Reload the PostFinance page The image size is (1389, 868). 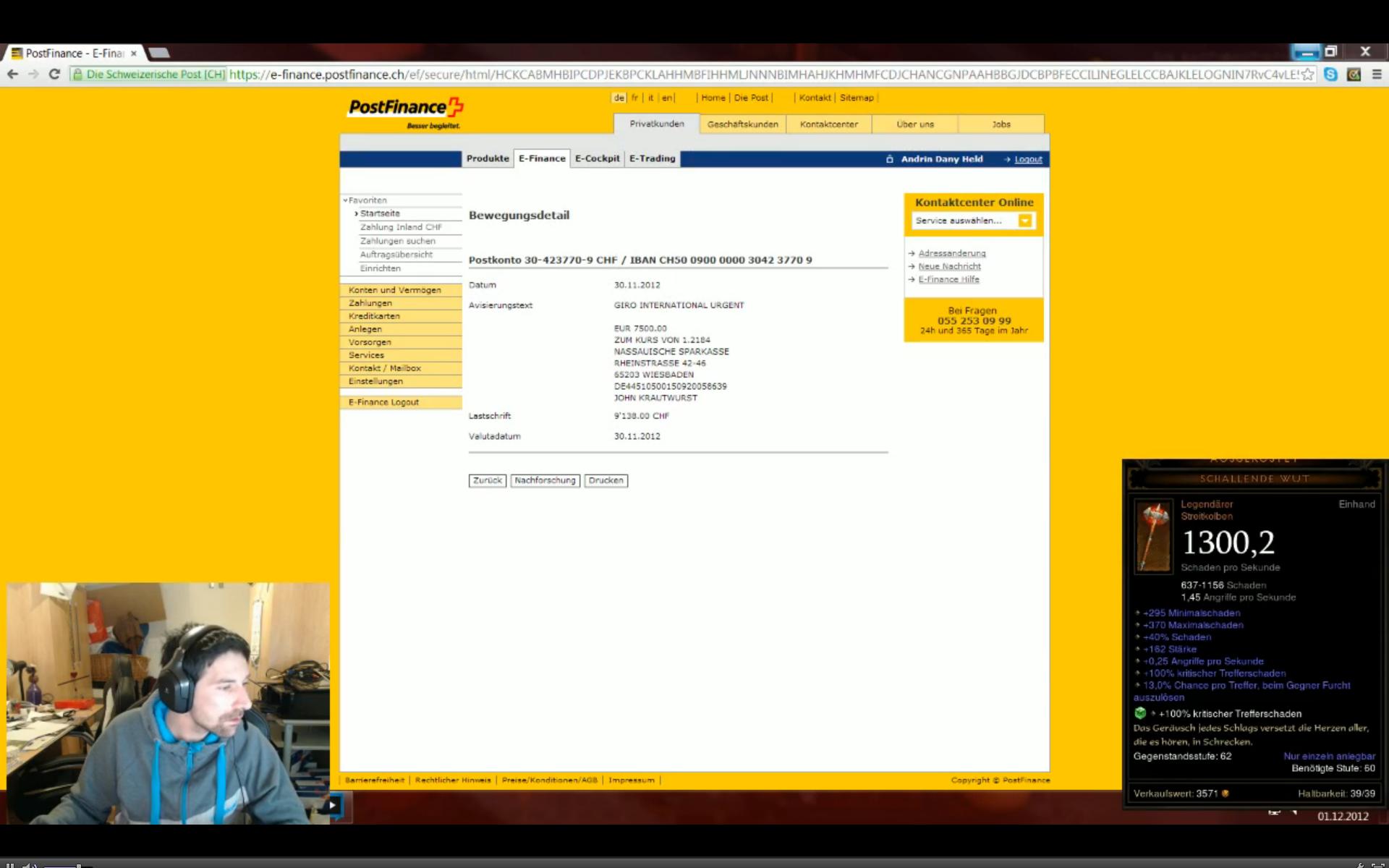54,74
